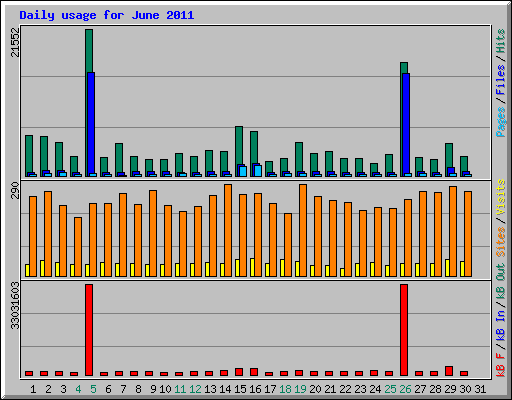The height and width of the screenshot is (400, 512).
Task: Click day 12 on the x-axis
Action: click(195, 389)
